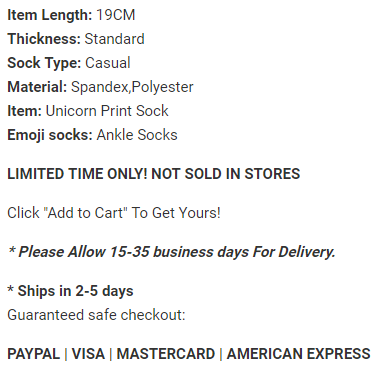Viewport: 377px width, 370px height.
Task: Click the Spandex,Polyester material text
Action: click(132, 87)
